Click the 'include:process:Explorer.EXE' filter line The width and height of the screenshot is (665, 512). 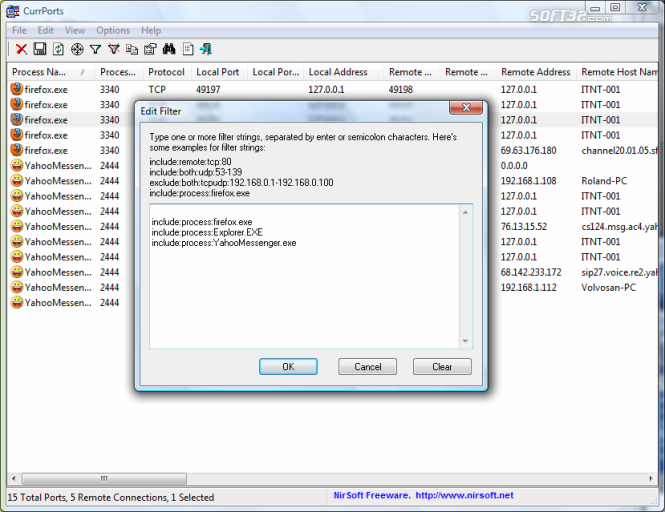click(x=207, y=232)
